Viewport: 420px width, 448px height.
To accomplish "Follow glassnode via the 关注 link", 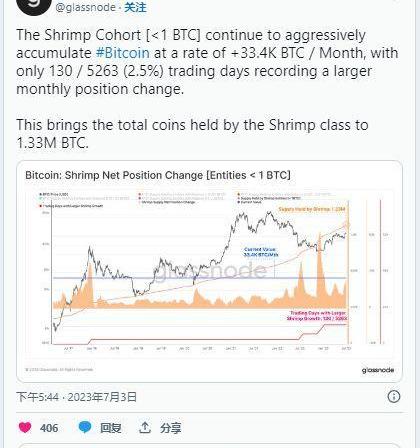I will click(x=135, y=7).
